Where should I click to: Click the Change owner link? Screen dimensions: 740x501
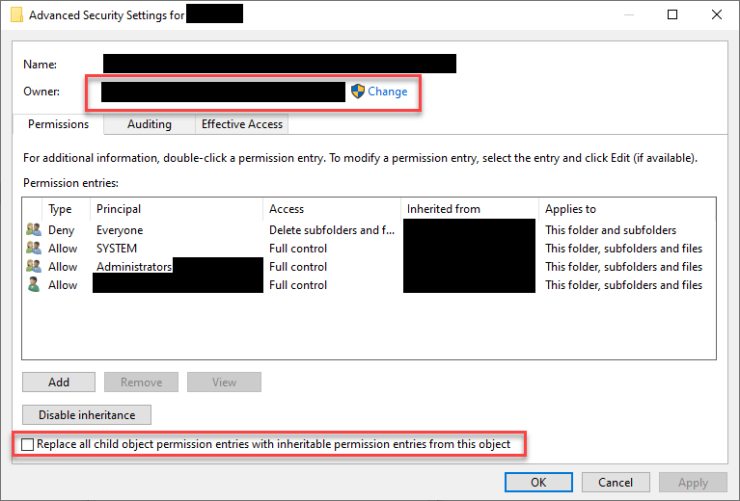coord(387,91)
